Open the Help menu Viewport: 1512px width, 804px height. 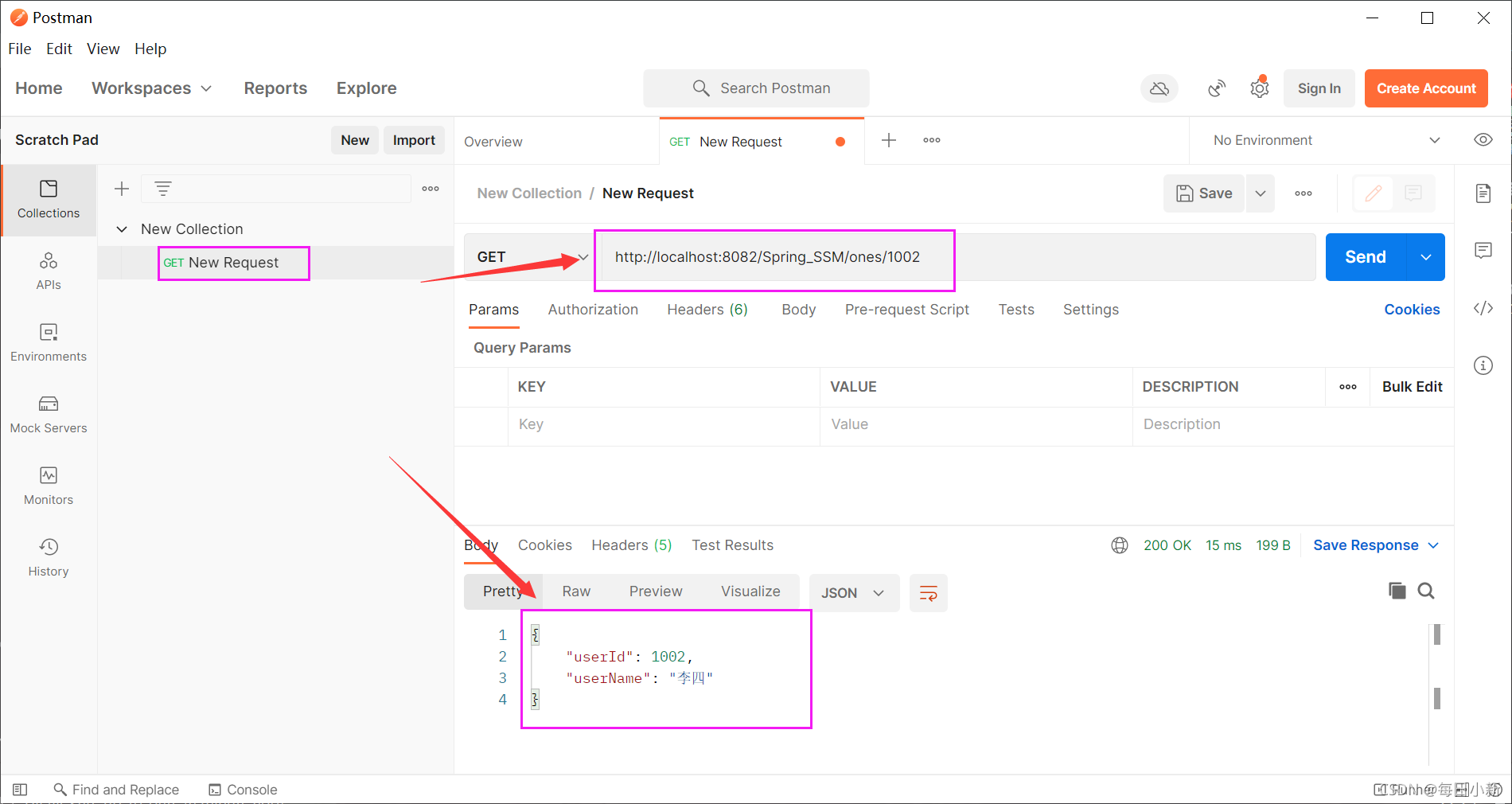tap(150, 49)
